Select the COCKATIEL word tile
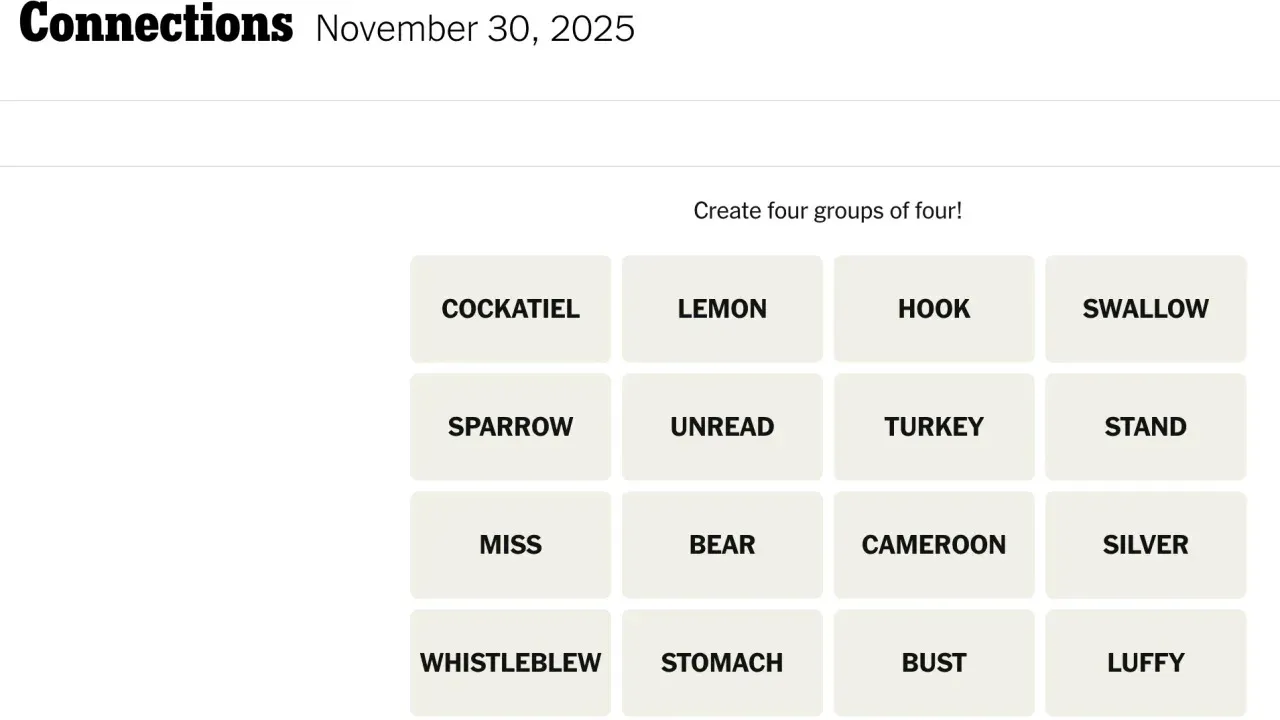 (x=510, y=308)
